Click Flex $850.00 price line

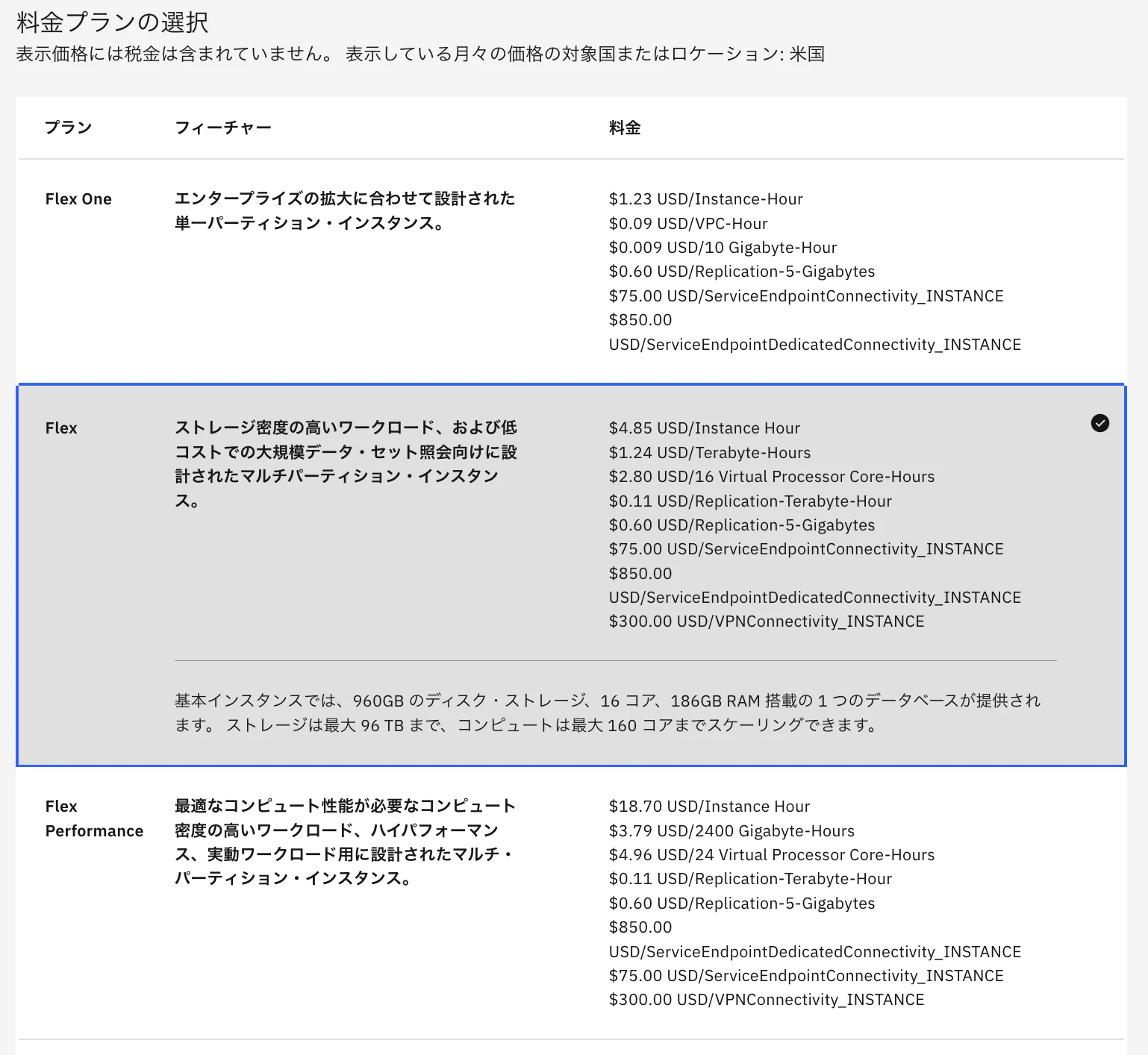[815, 586]
